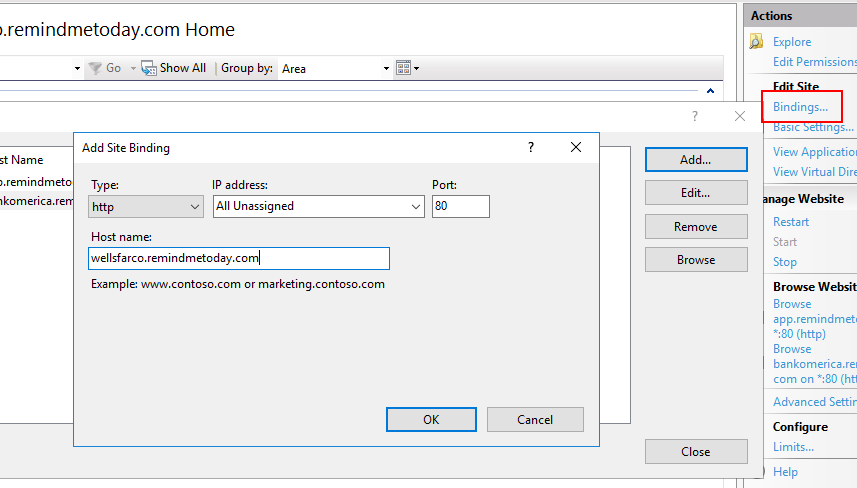Image resolution: width=857 pixels, height=488 pixels.
Task: Click the Add... button in Site Bindings
Action: 695,159
